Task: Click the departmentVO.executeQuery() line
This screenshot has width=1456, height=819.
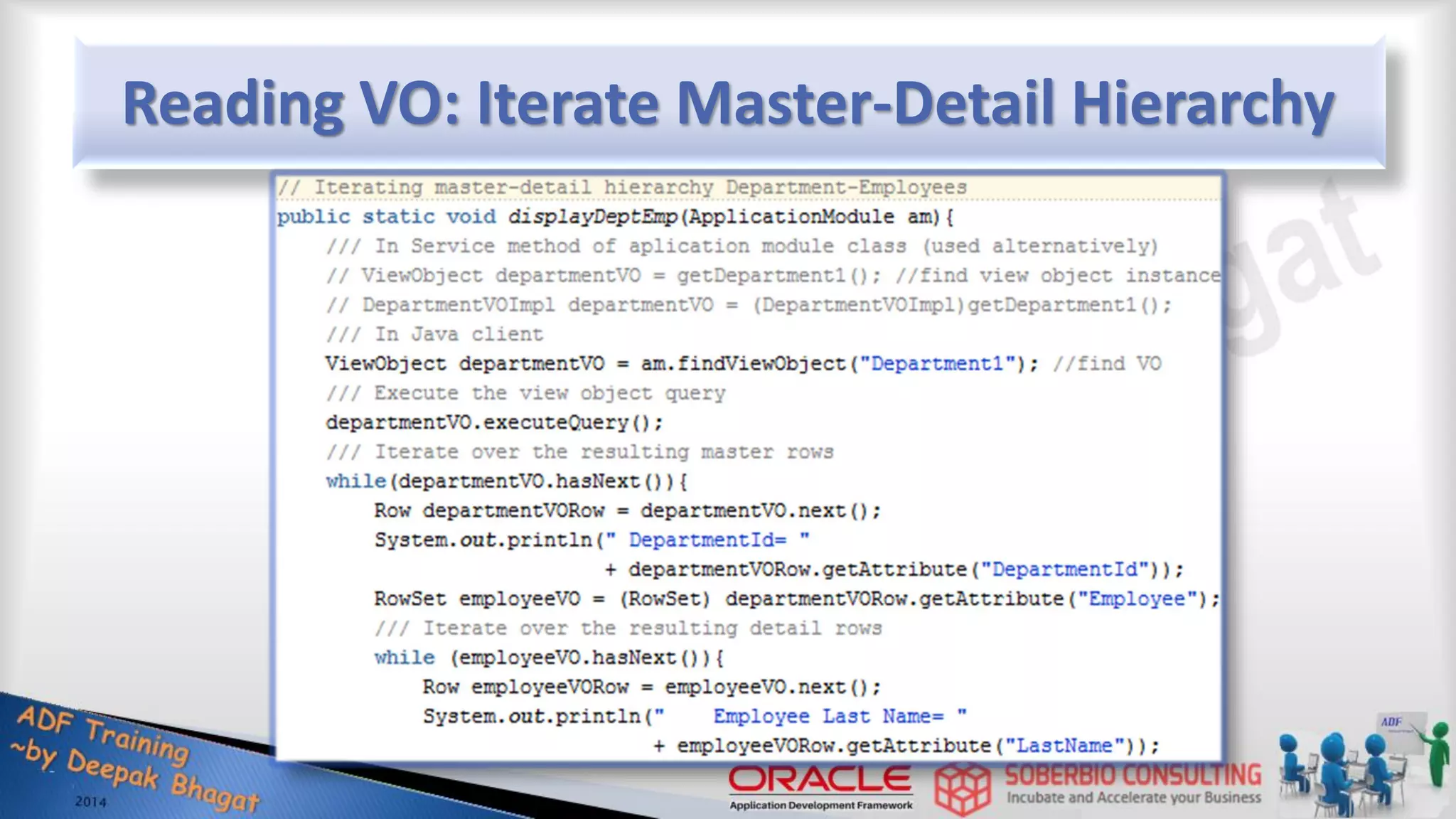Action: tap(493, 423)
